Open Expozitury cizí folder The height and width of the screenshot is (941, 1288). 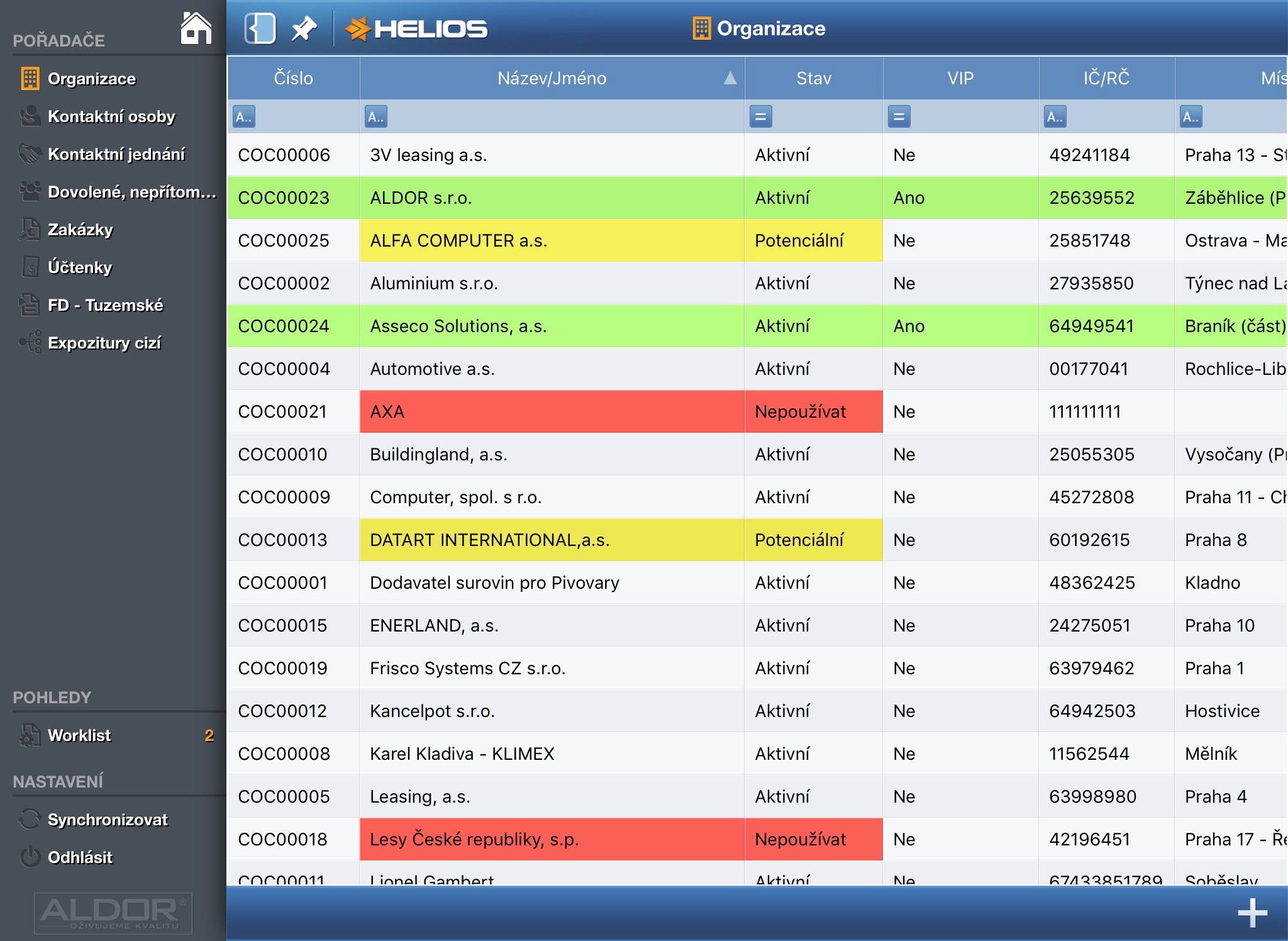(x=113, y=343)
